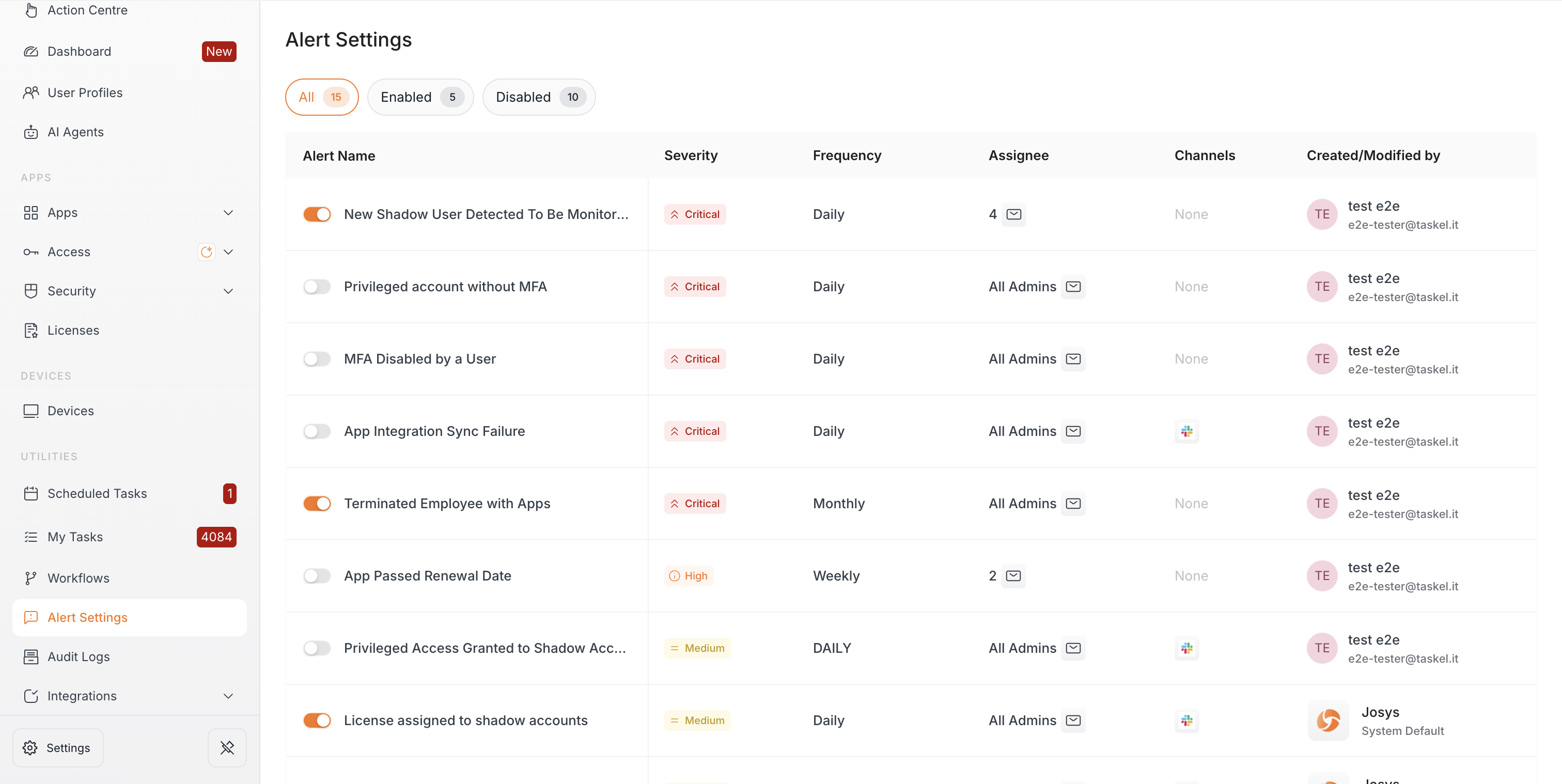The height and width of the screenshot is (784, 1562).
Task: Expand the Integrations submenu chevron
Action: (229, 696)
